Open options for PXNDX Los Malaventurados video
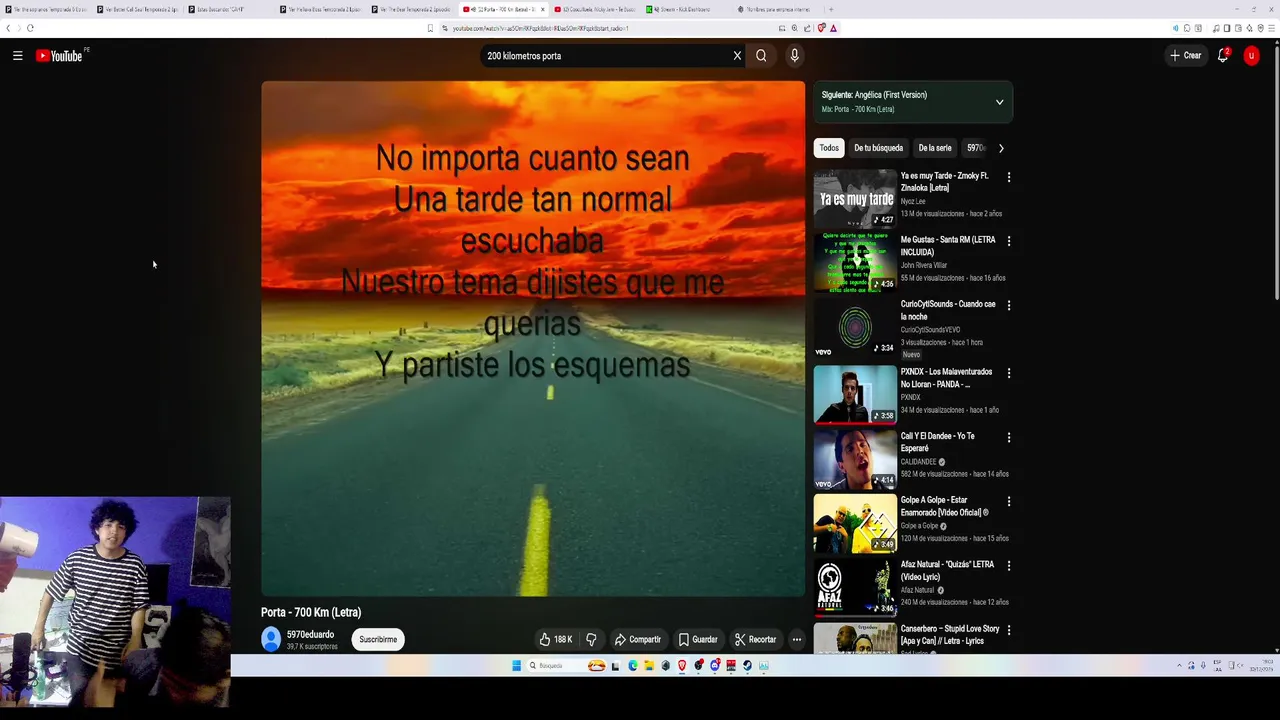1280x720 pixels. pos(1008,373)
